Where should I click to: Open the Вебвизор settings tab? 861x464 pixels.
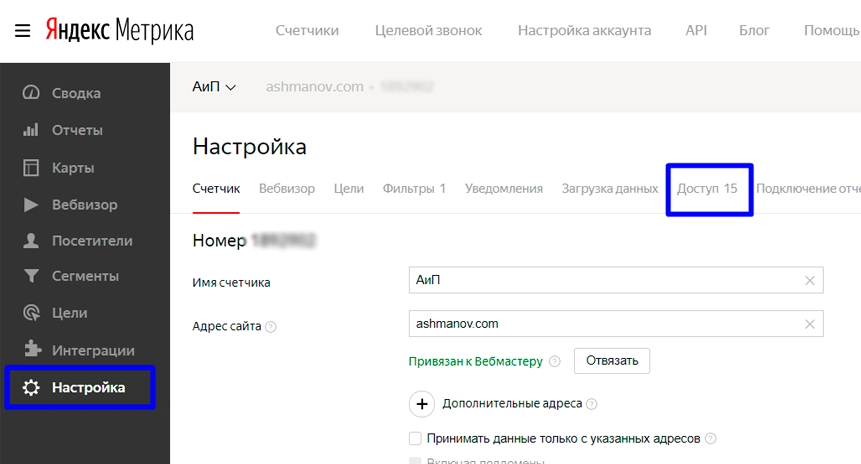[287, 188]
